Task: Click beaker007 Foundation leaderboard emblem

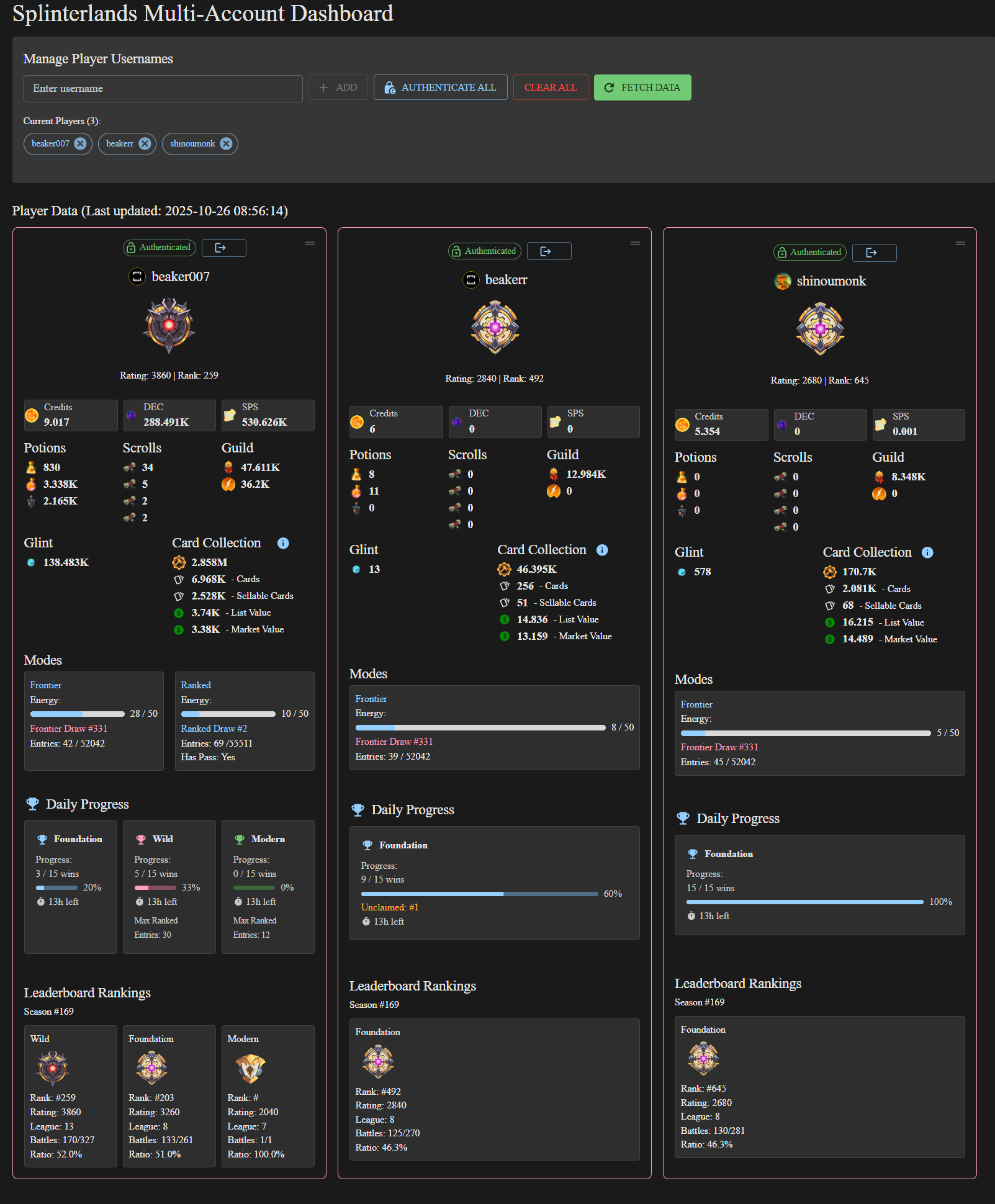Action: 151,1067
